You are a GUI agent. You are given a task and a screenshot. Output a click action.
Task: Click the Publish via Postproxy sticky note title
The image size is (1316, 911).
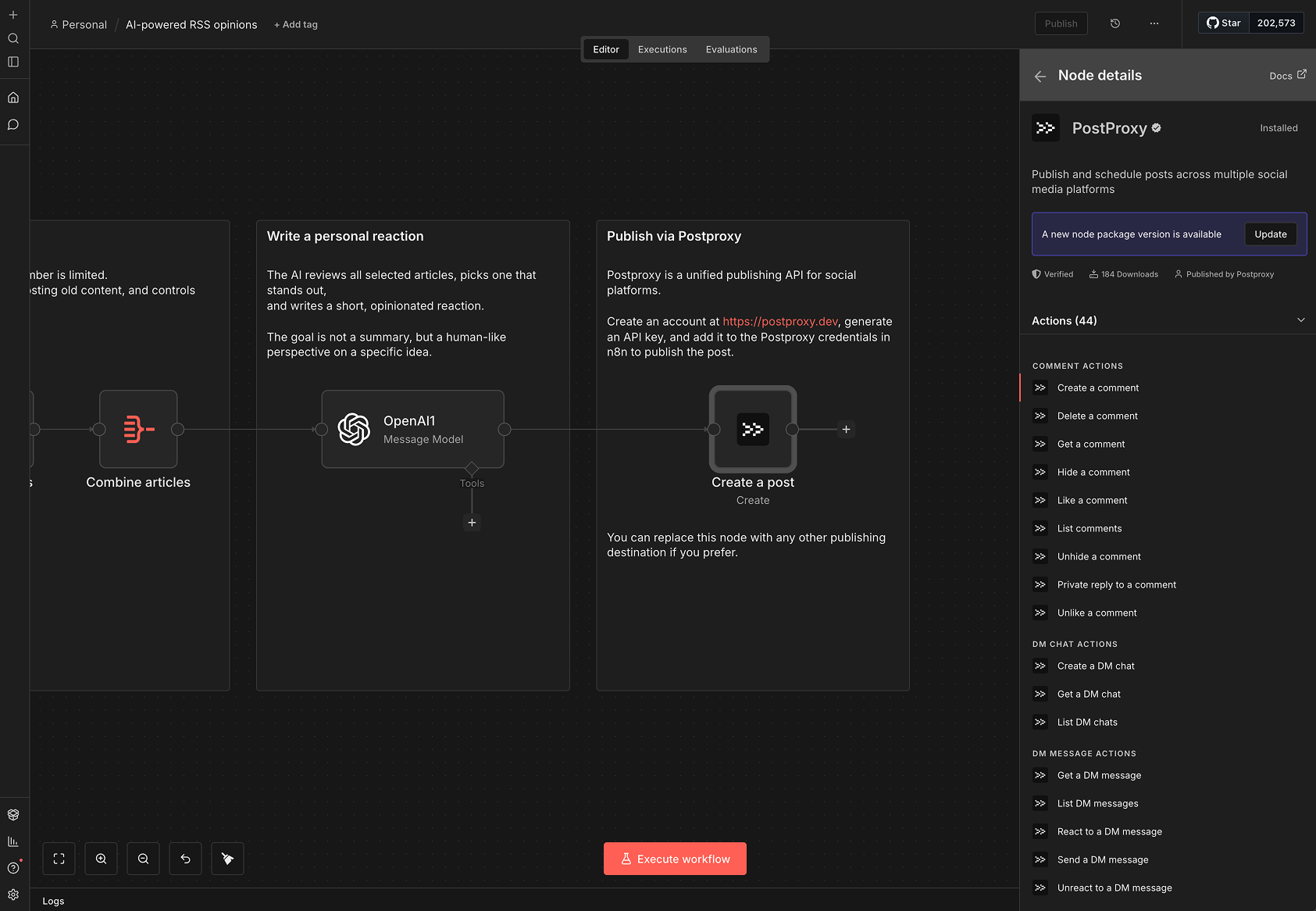pyautogui.click(x=674, y=236)
